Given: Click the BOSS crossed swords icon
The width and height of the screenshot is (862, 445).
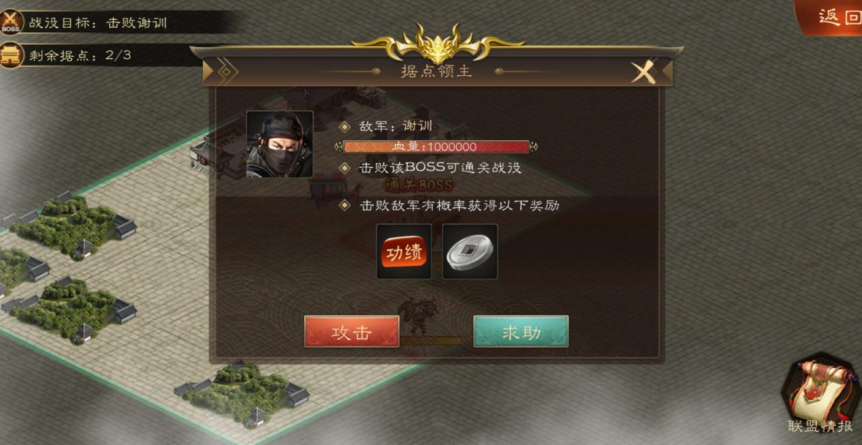Looking at the screenshot, I should tap(11, 22).
